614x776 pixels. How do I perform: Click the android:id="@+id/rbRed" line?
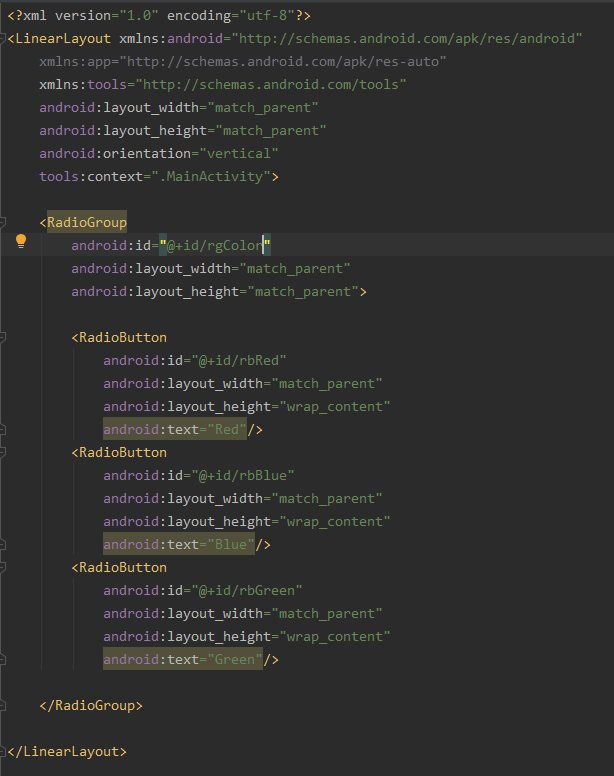click(x=194, y=360)
